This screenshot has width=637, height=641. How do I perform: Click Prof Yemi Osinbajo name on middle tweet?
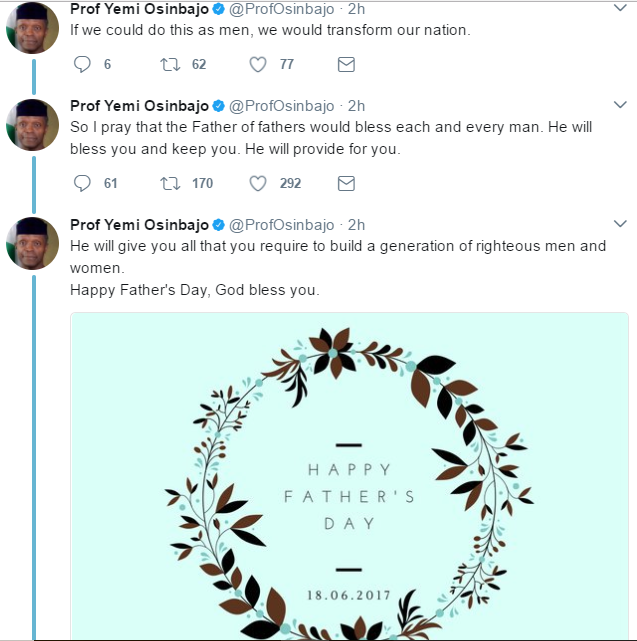click(x=139, y=106)
